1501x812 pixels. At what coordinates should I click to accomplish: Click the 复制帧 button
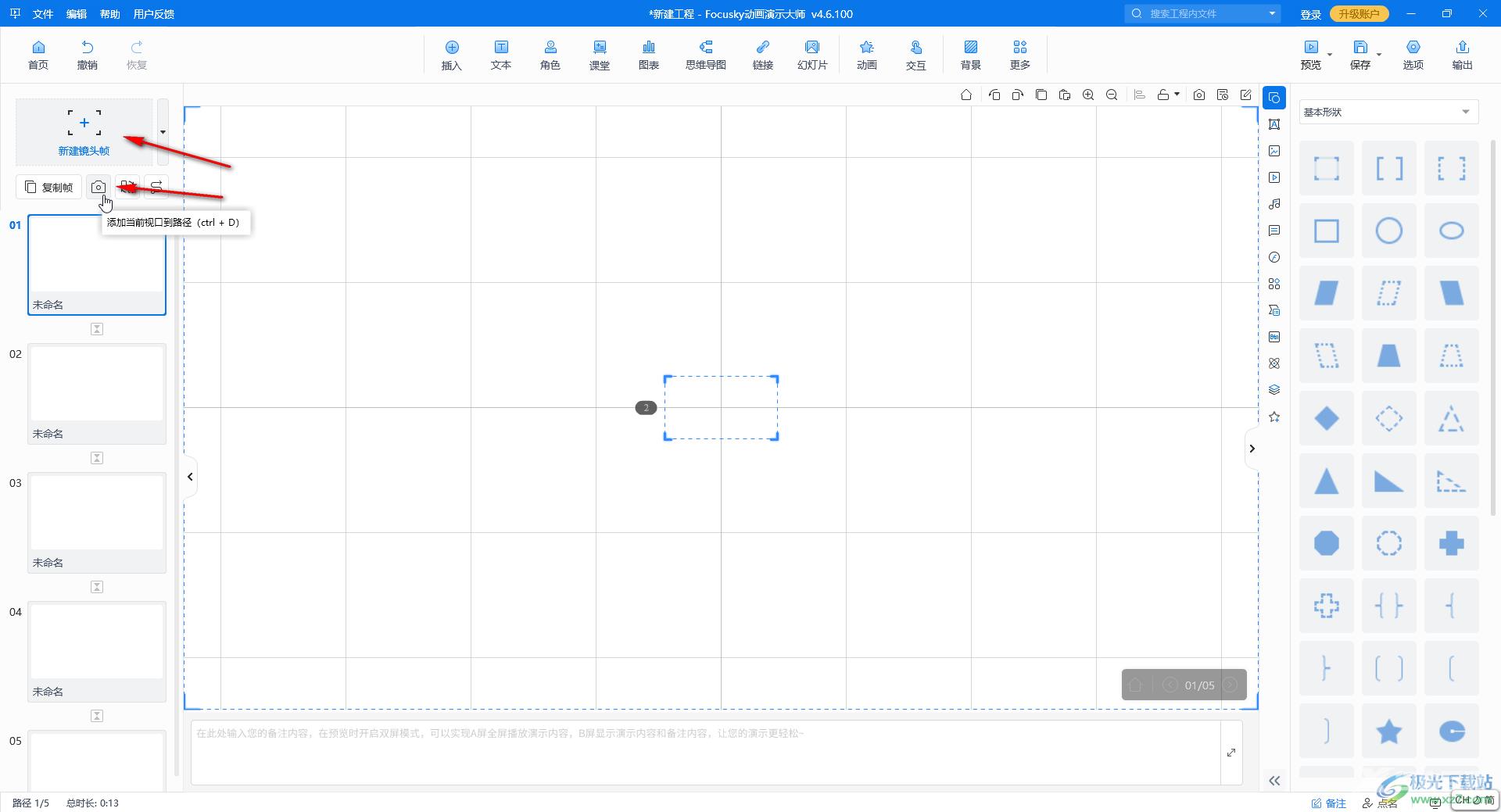click(49, 187)
